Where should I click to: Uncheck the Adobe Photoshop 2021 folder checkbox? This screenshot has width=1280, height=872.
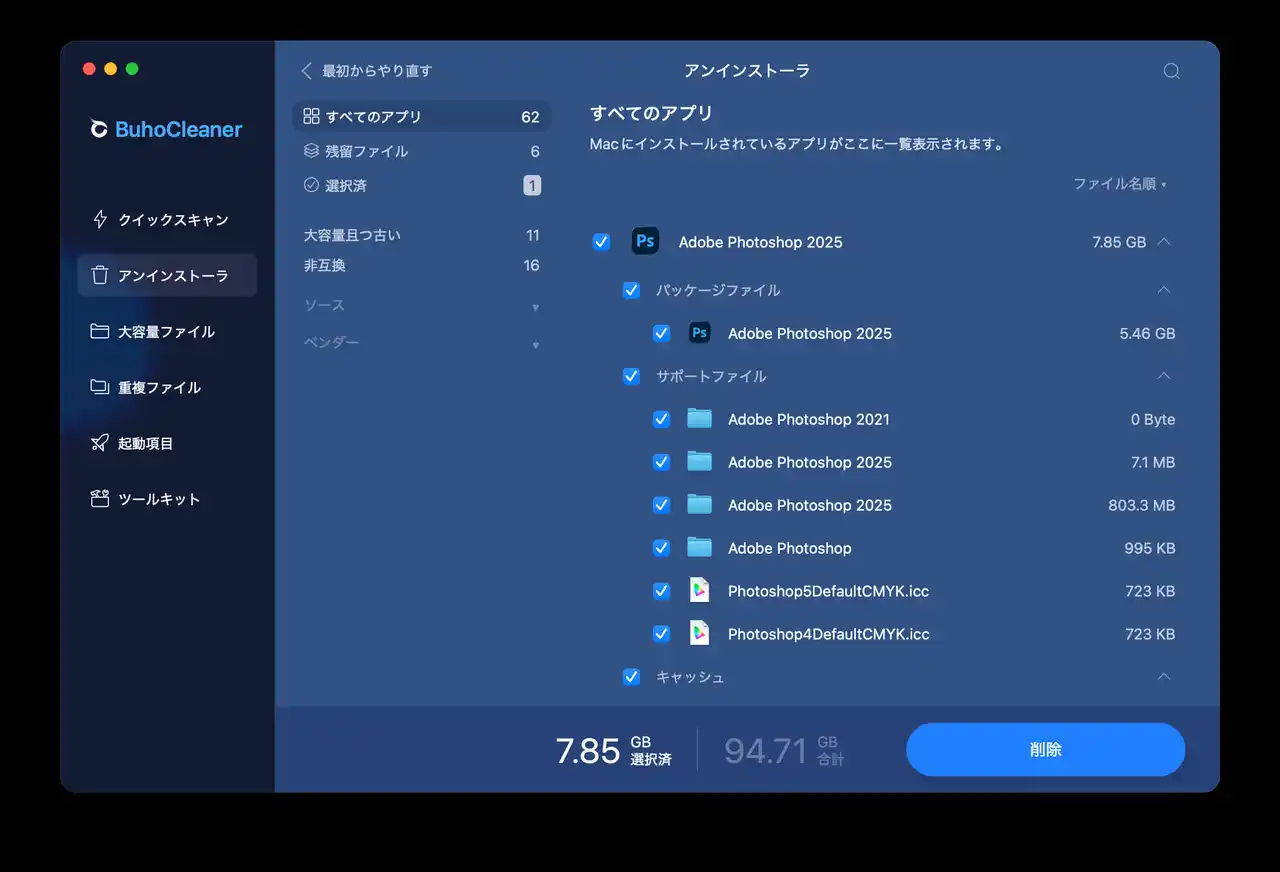(x=661, y=419)
